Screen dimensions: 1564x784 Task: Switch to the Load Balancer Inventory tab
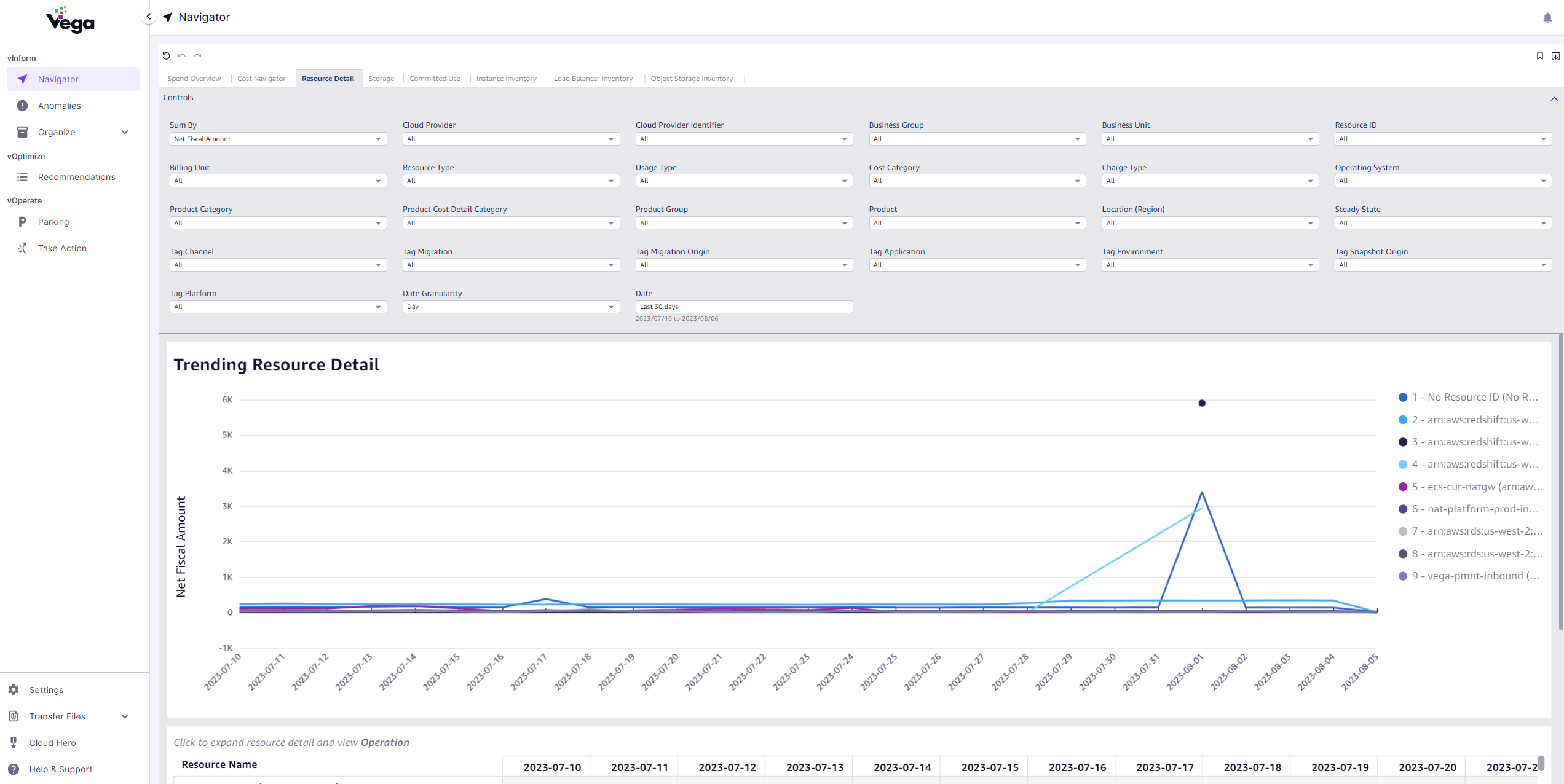pyautogui.click(x=593, y=79)
